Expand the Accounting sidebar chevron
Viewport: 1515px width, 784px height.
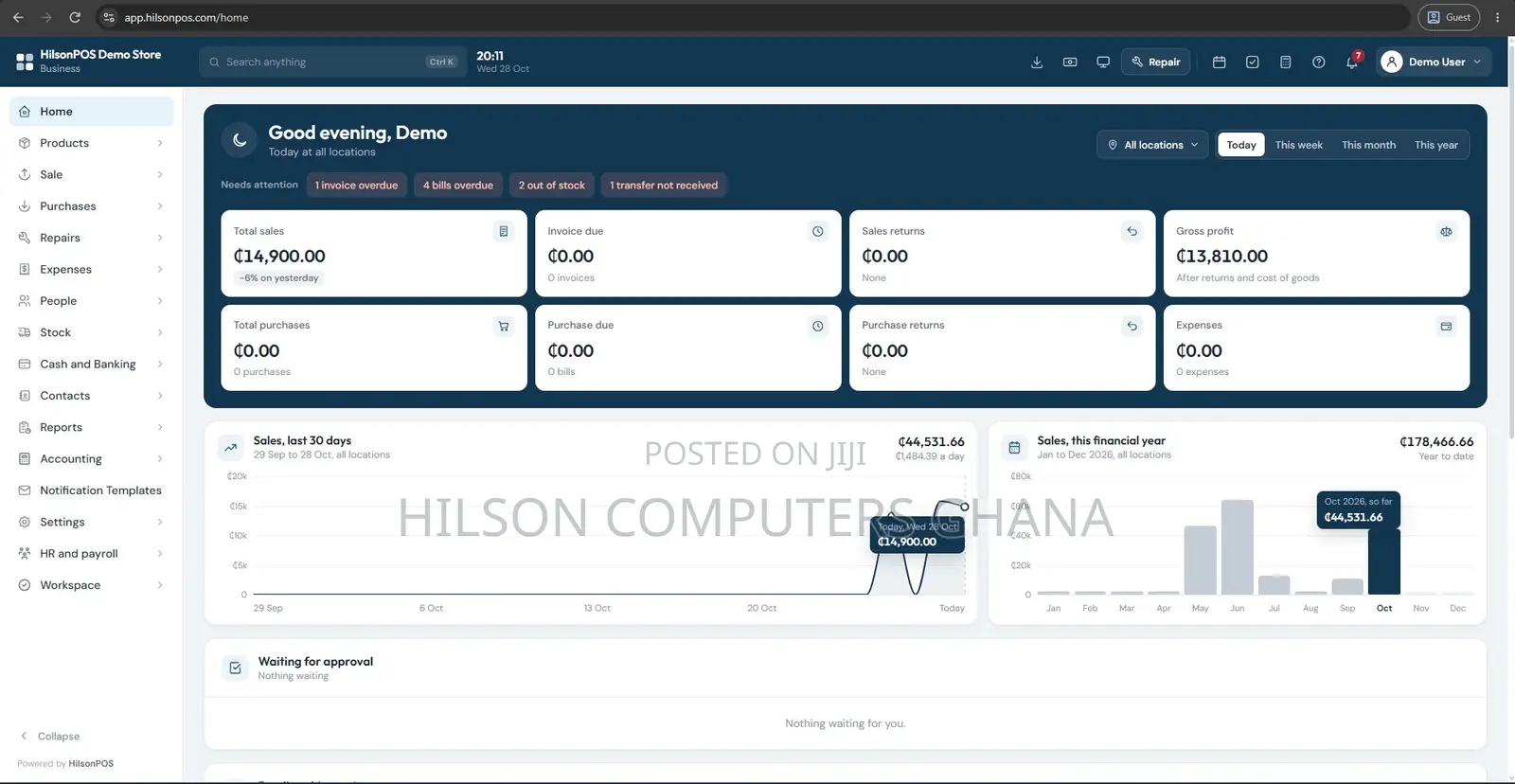tap(160, 459)
